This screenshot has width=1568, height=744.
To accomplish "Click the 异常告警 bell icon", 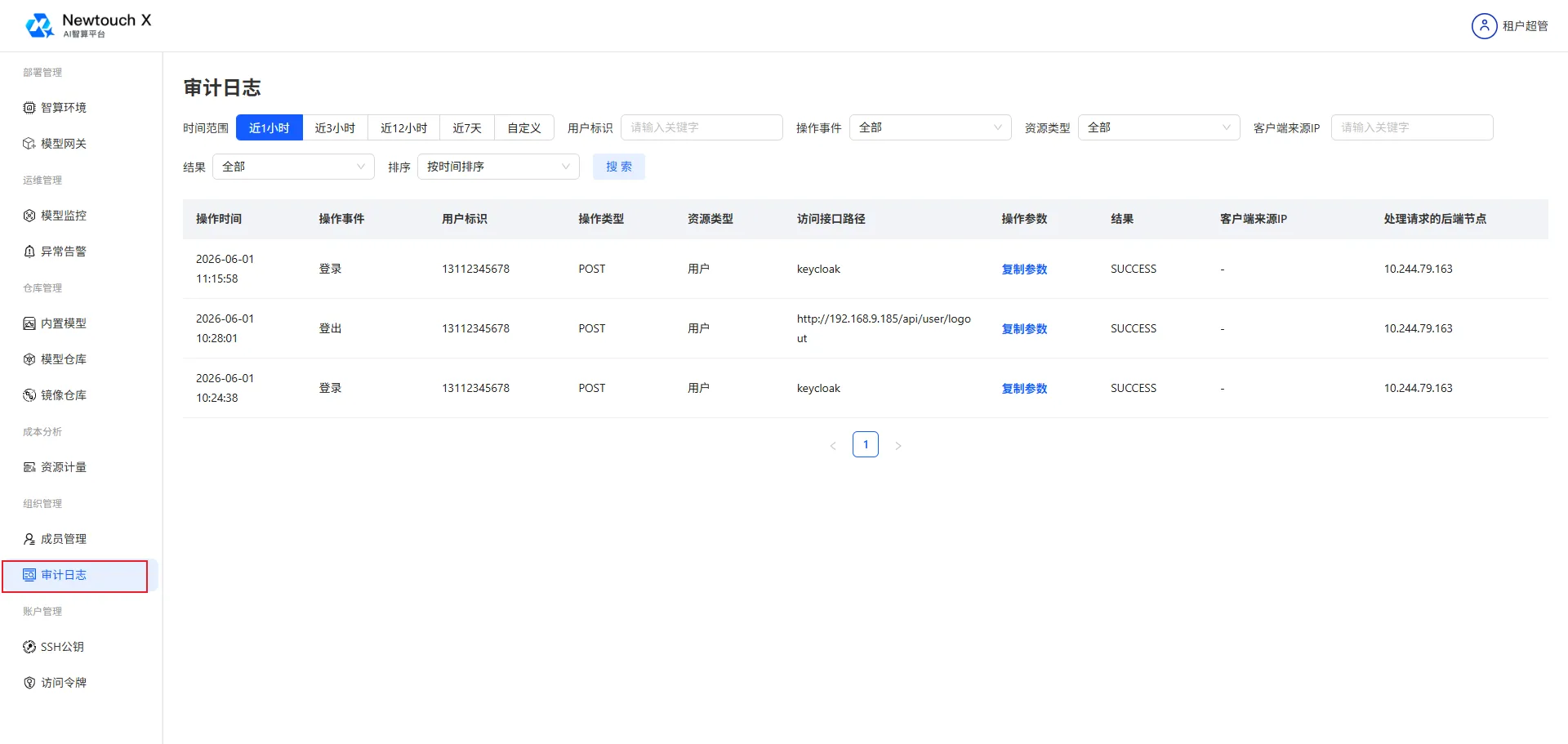I will point(29,252).
